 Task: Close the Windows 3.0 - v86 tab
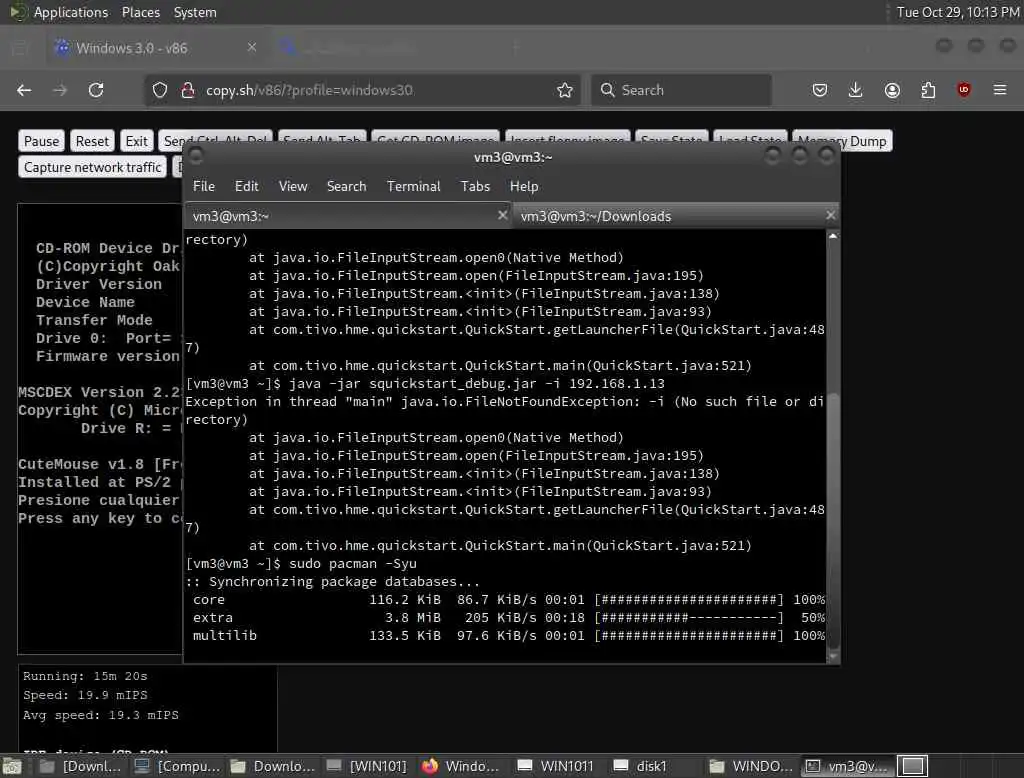[x=252, y=47]
